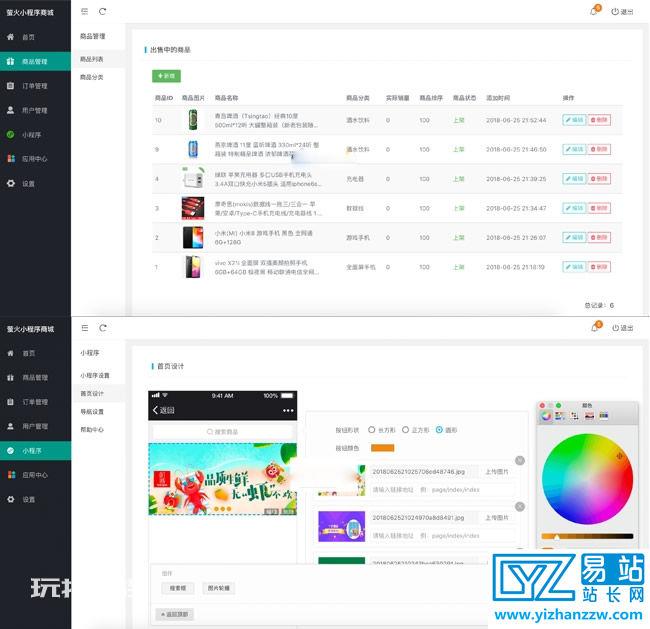Go to 商品分类 submenu item

[92, 77]
